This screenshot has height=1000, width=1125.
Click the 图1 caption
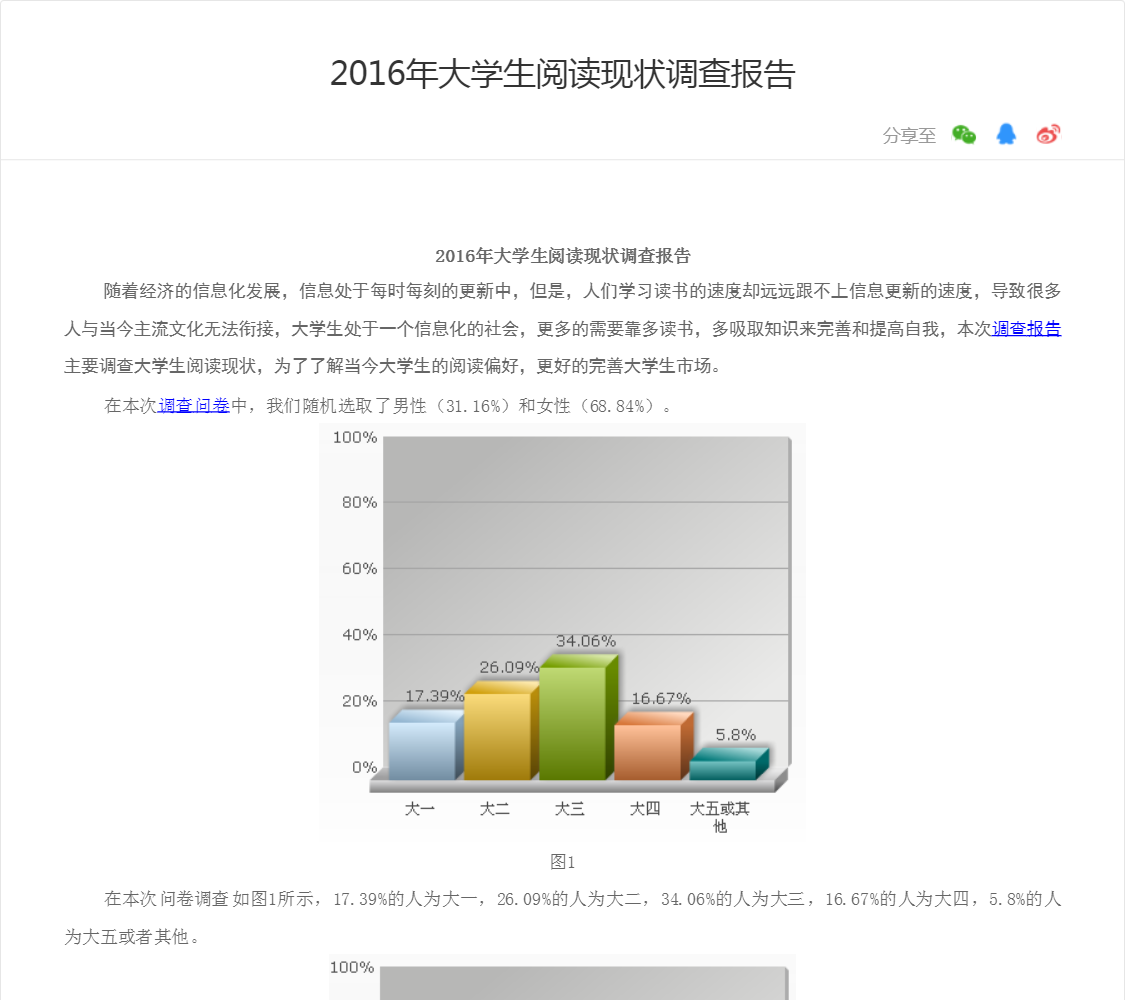(x=562, y=862)
